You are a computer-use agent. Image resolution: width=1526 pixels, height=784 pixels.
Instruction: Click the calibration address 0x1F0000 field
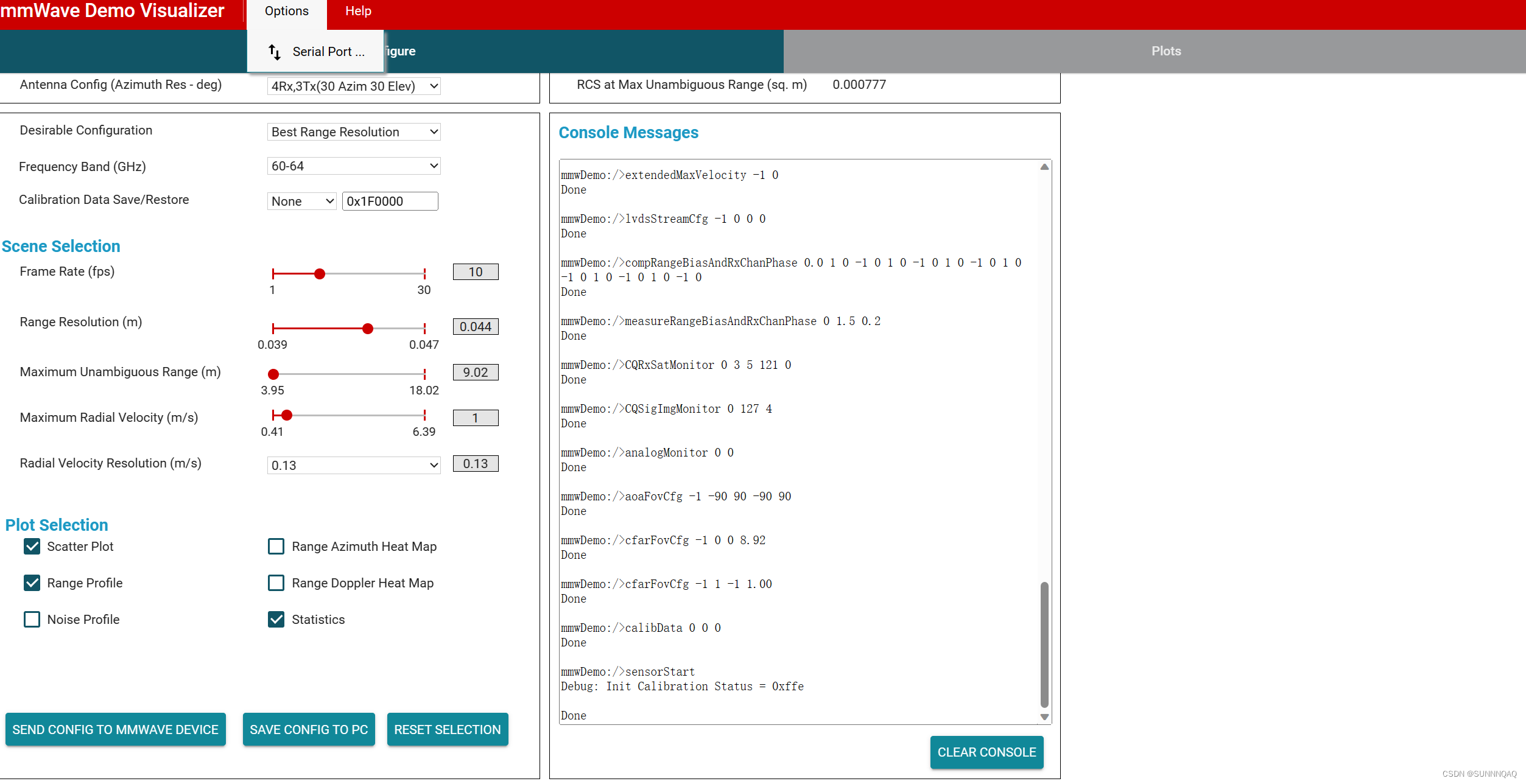[390, 201]
